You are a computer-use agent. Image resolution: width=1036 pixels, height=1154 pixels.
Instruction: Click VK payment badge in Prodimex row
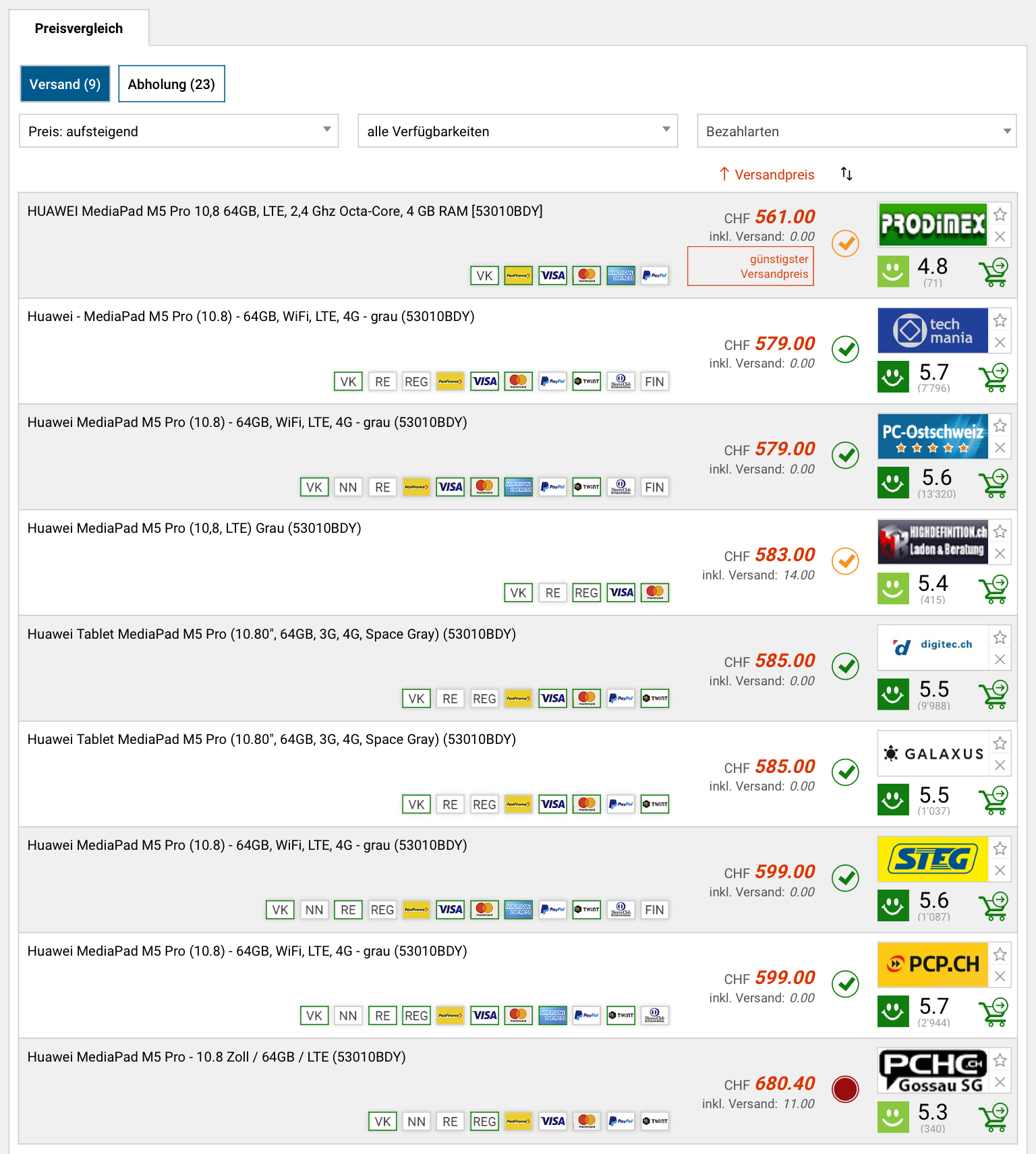(484, 275)
